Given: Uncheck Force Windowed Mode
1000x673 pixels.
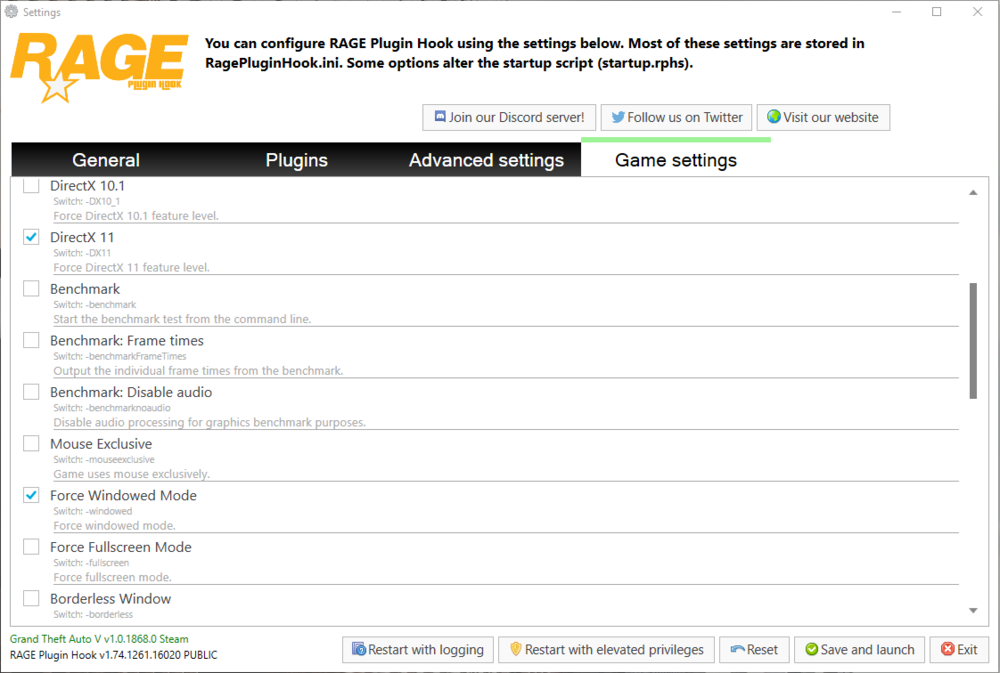Looking at the screenshot, I should coord(30,494).
